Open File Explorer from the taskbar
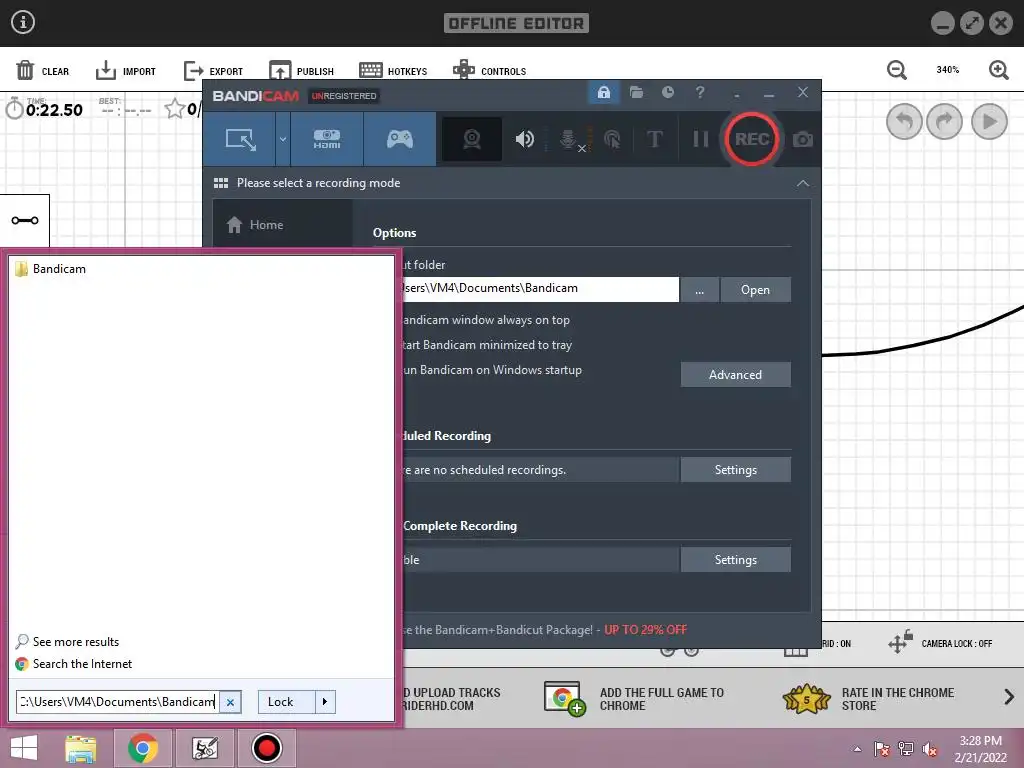Viewport: 1024px width, 768px height. [81, 748]
